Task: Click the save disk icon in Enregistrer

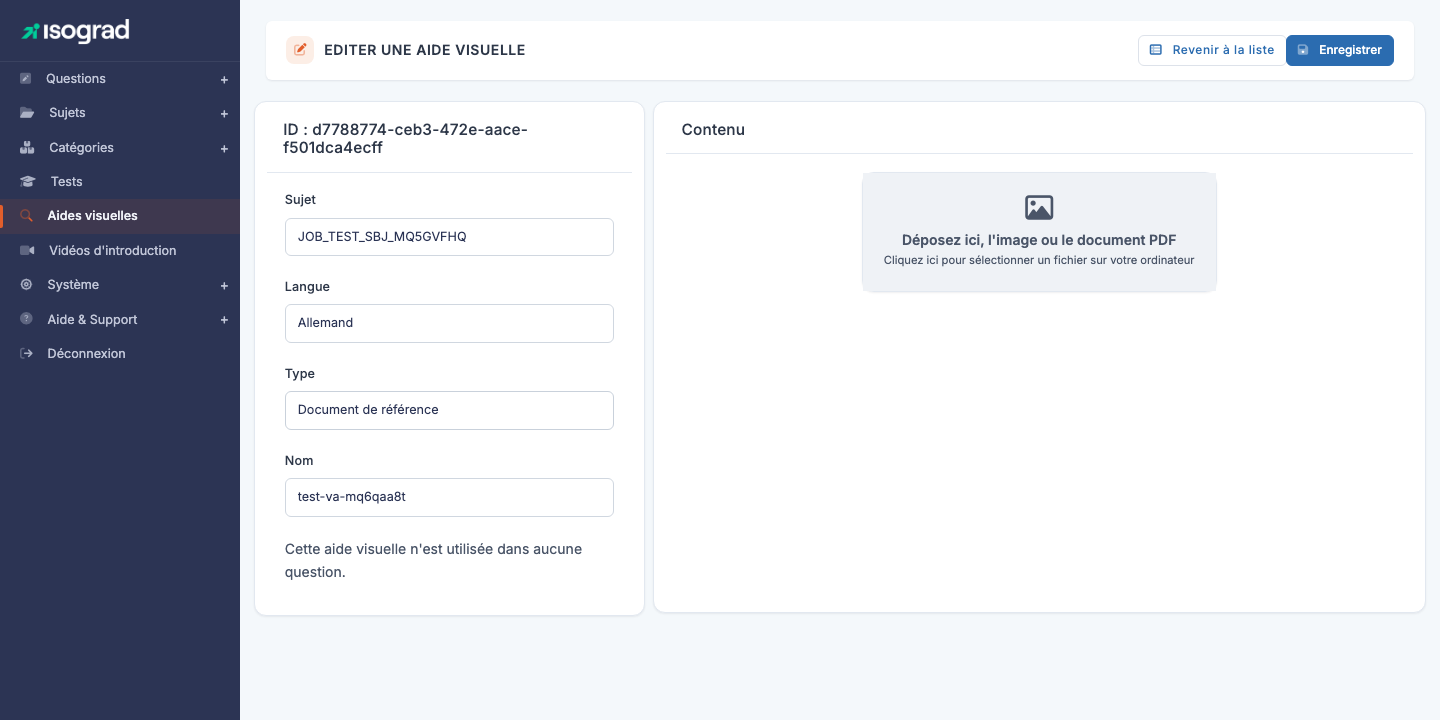Action: click(x=1303, y=50)
